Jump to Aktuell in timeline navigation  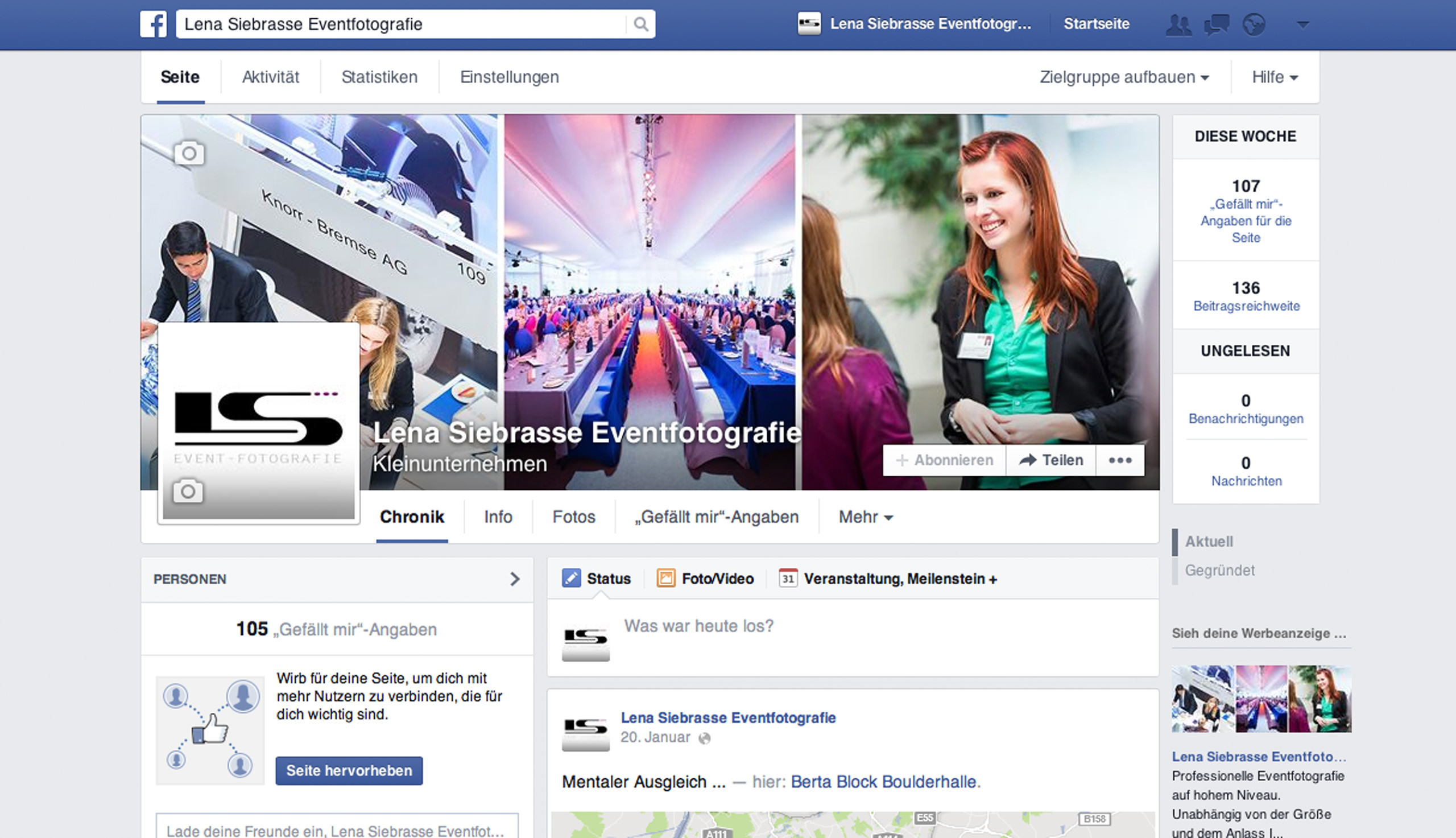[x=1209, y=542]
